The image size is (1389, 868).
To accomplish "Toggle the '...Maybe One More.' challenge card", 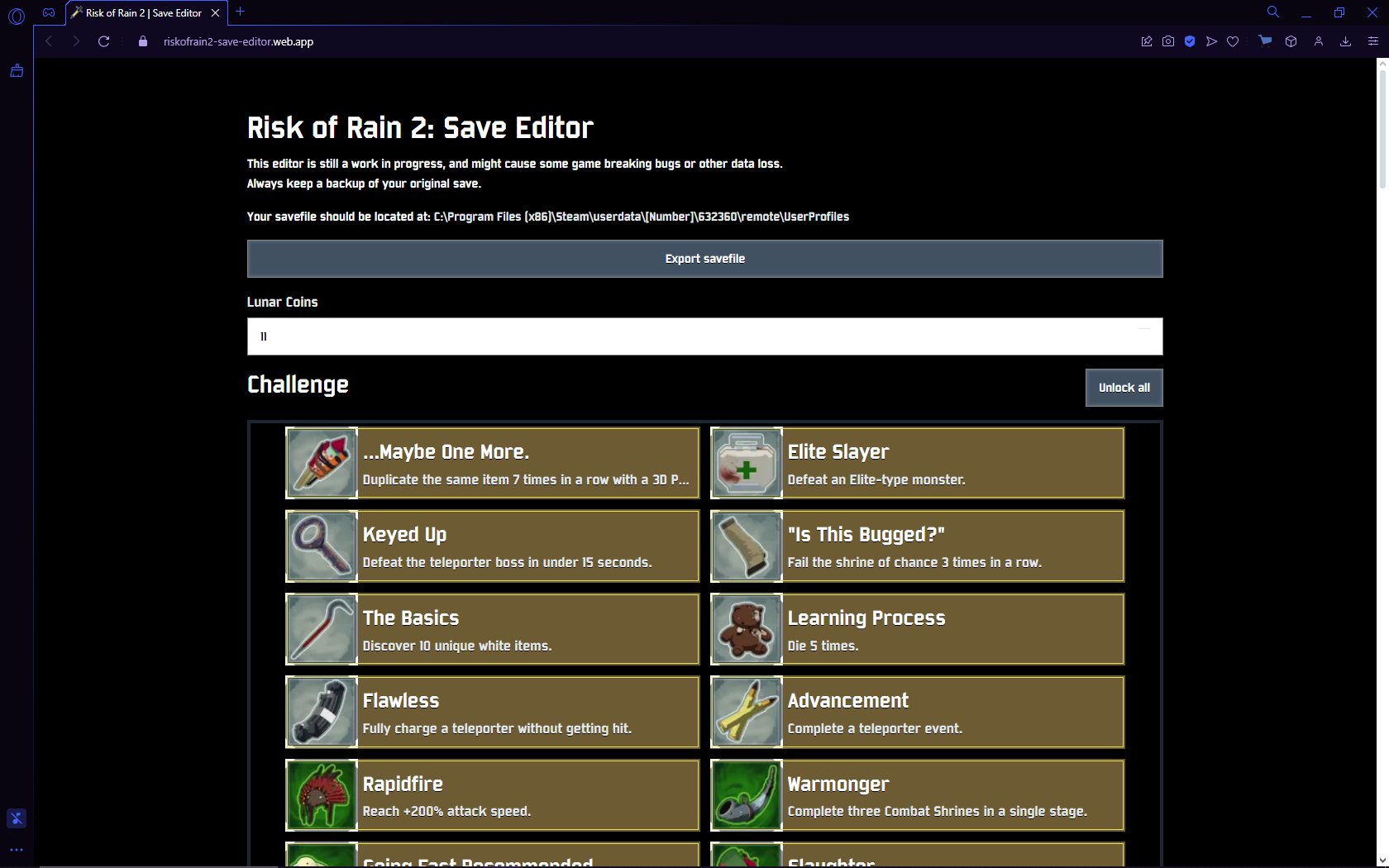I will 493,463.
